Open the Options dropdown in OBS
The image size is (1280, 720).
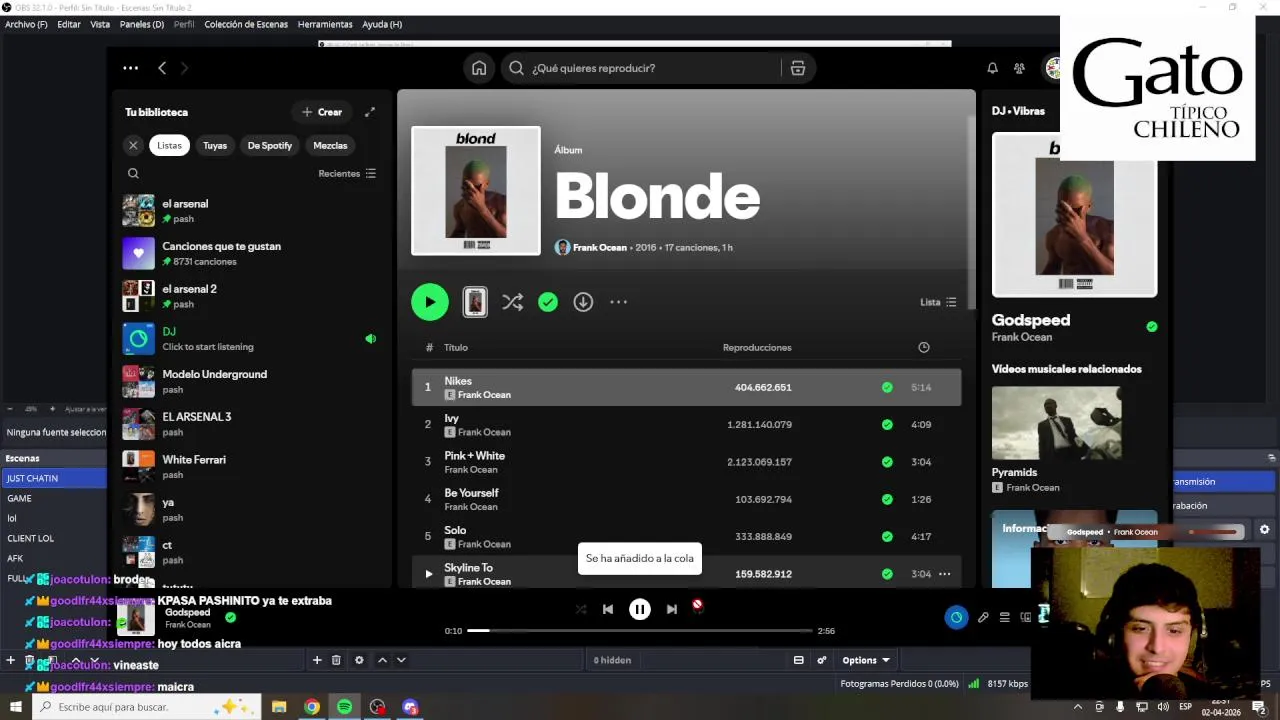click(x=866, y=660)
